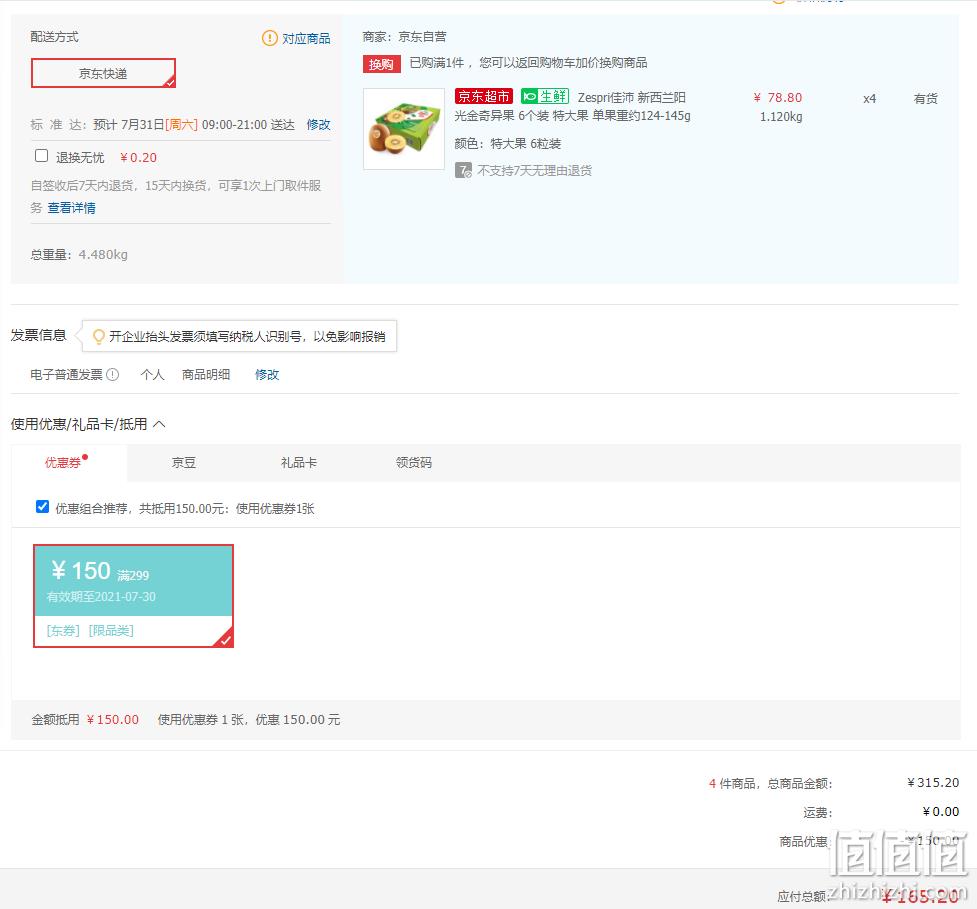Click the quantity x4 text
Screen dimensions: 977x909
pyautogui.click(x=869, y=98)
